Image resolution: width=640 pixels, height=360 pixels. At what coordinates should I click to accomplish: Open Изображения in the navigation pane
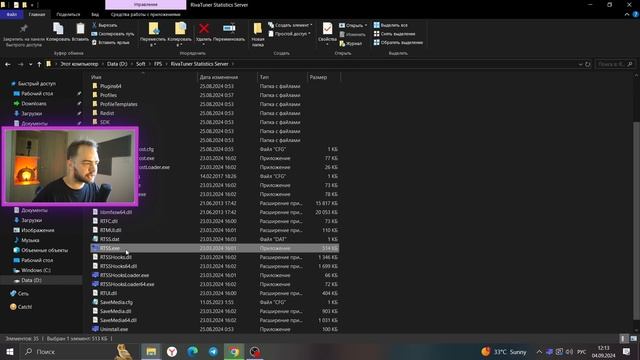click(x=38, y=230)
